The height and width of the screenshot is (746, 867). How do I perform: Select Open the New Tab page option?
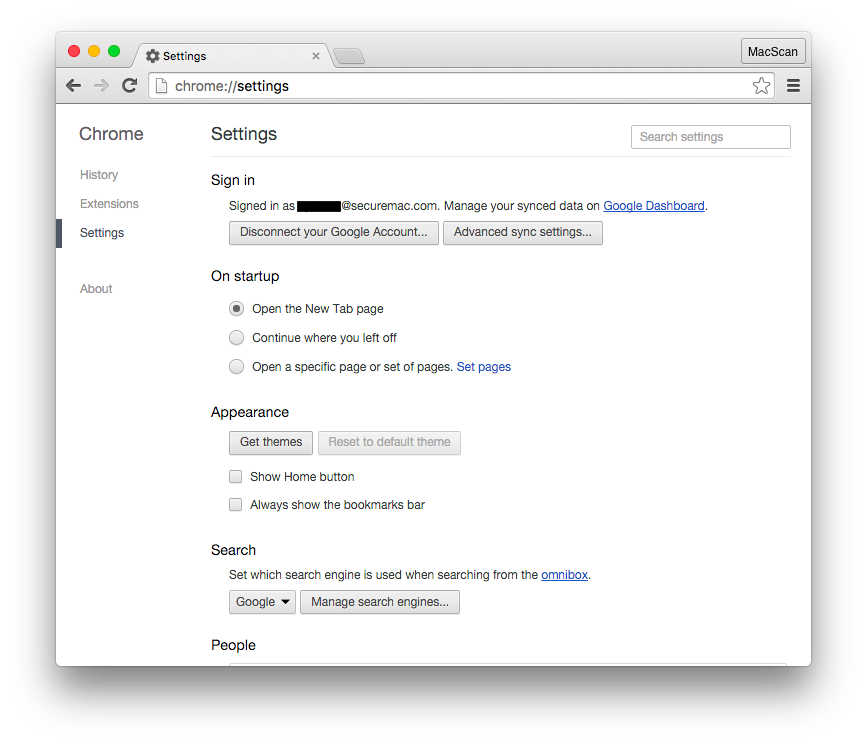[x=237, y=309]
